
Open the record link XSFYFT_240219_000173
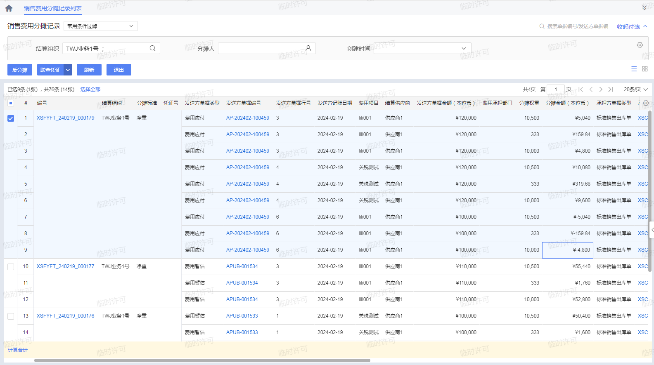[65, 118]
